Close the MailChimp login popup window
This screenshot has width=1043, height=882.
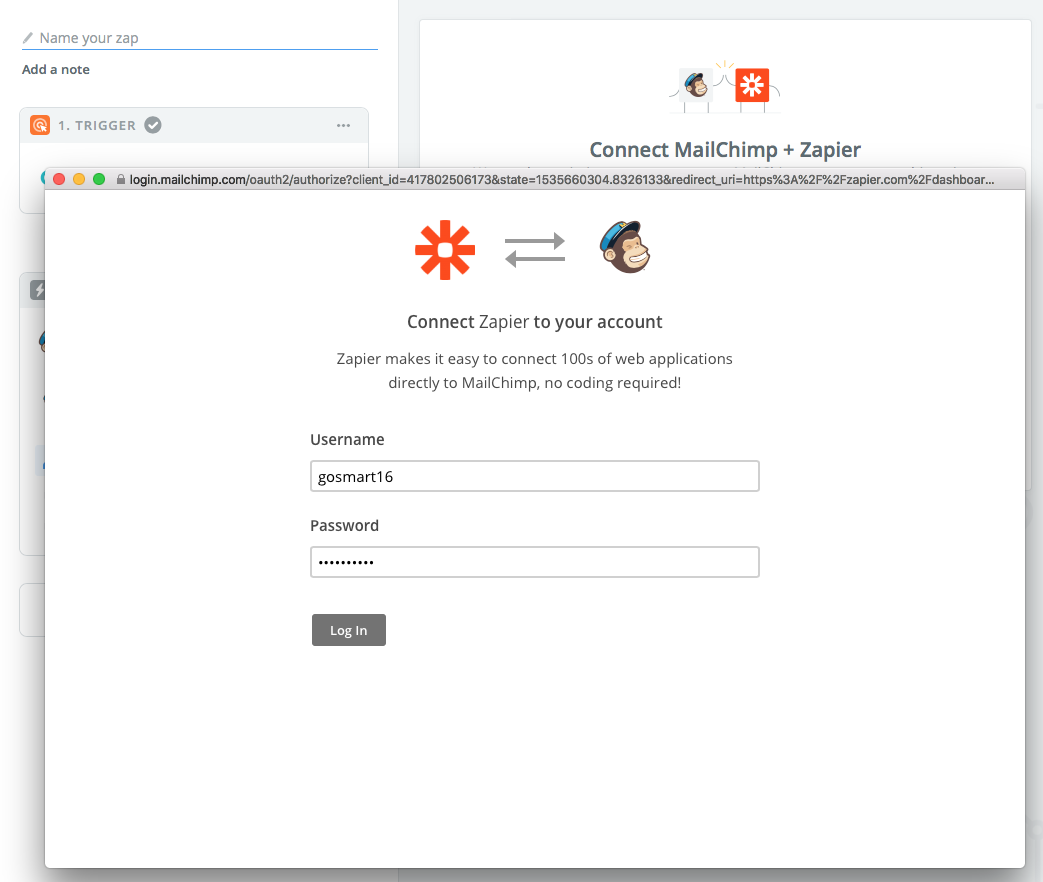[x=59, y=179]
